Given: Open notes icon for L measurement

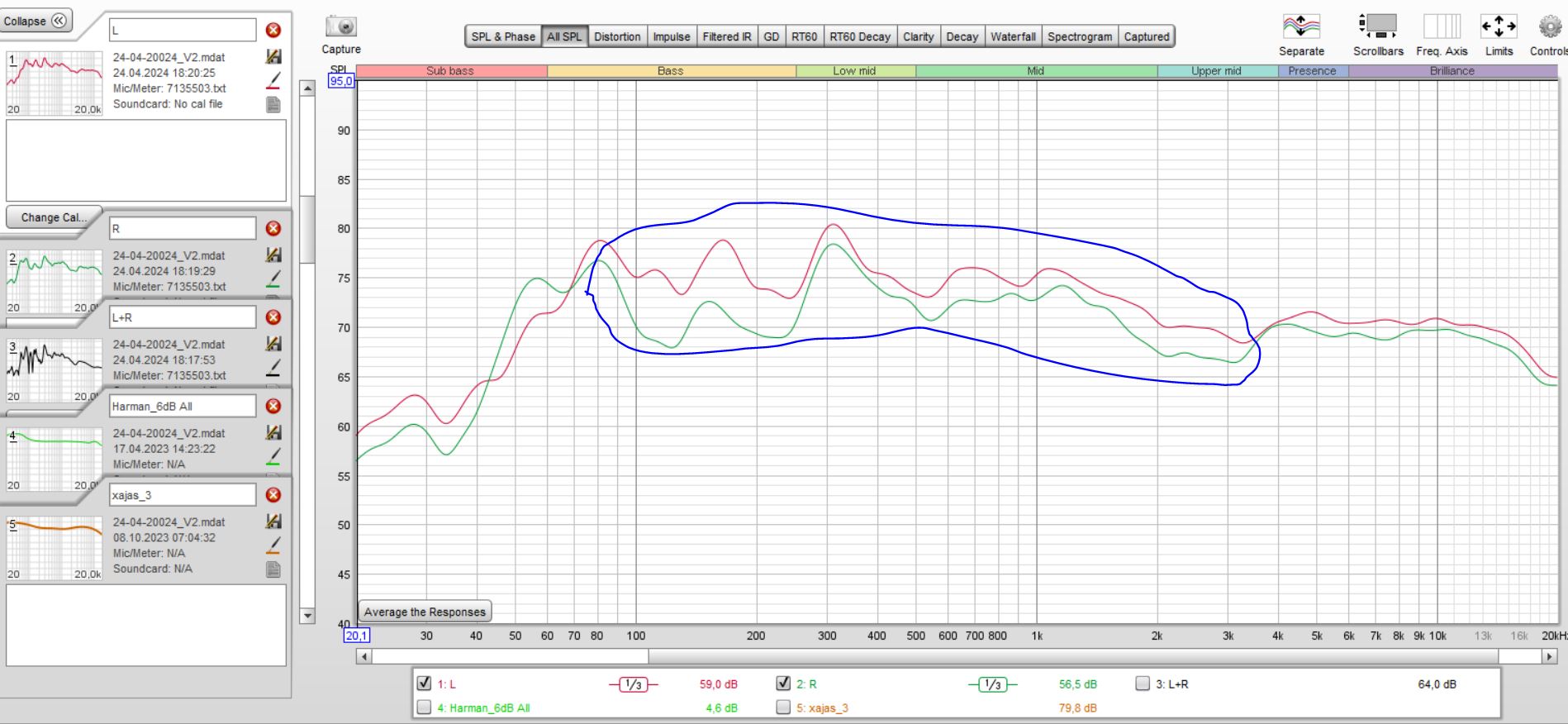Looking at the screenshot, I should pos(273,105).
